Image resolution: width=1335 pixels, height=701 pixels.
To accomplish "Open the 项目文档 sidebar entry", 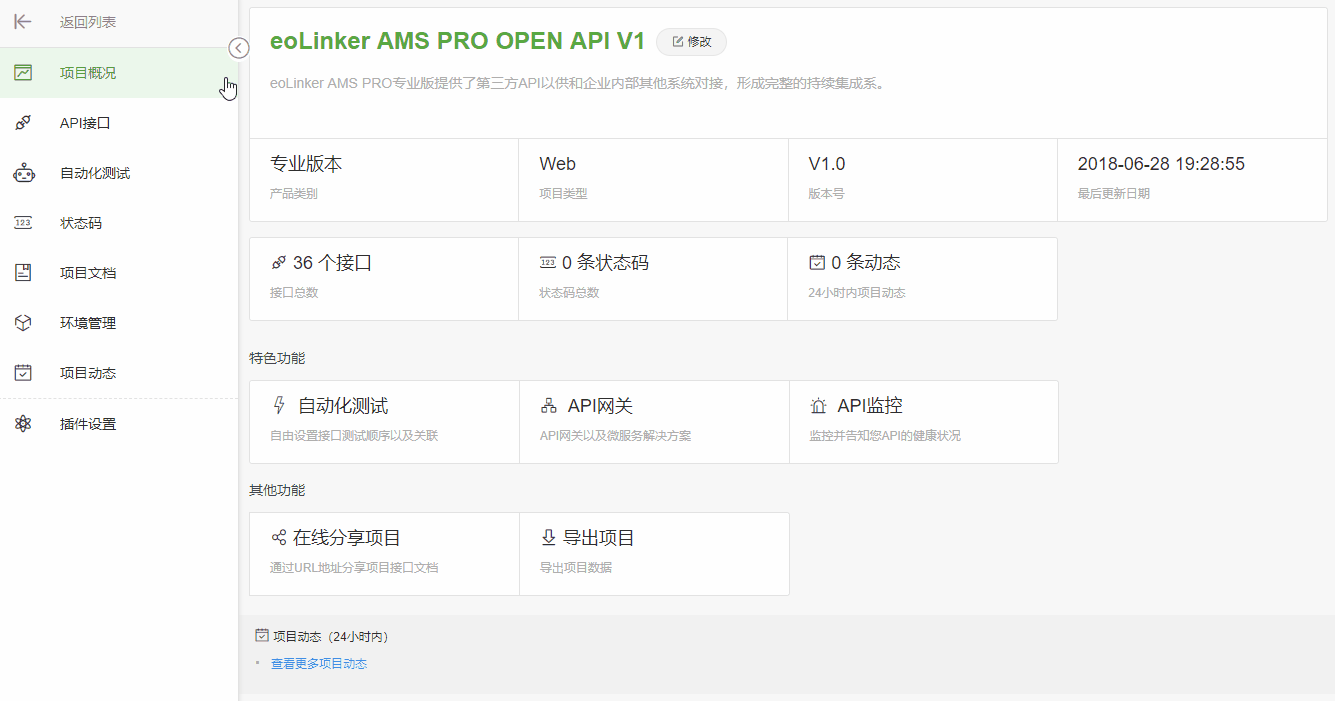I will [119, 273].
